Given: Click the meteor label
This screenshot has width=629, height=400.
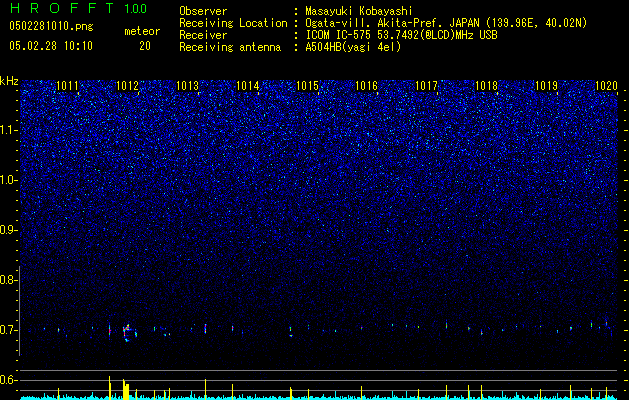Looking at the screenshot, I should pyautogui.click(x=142, y=31).
